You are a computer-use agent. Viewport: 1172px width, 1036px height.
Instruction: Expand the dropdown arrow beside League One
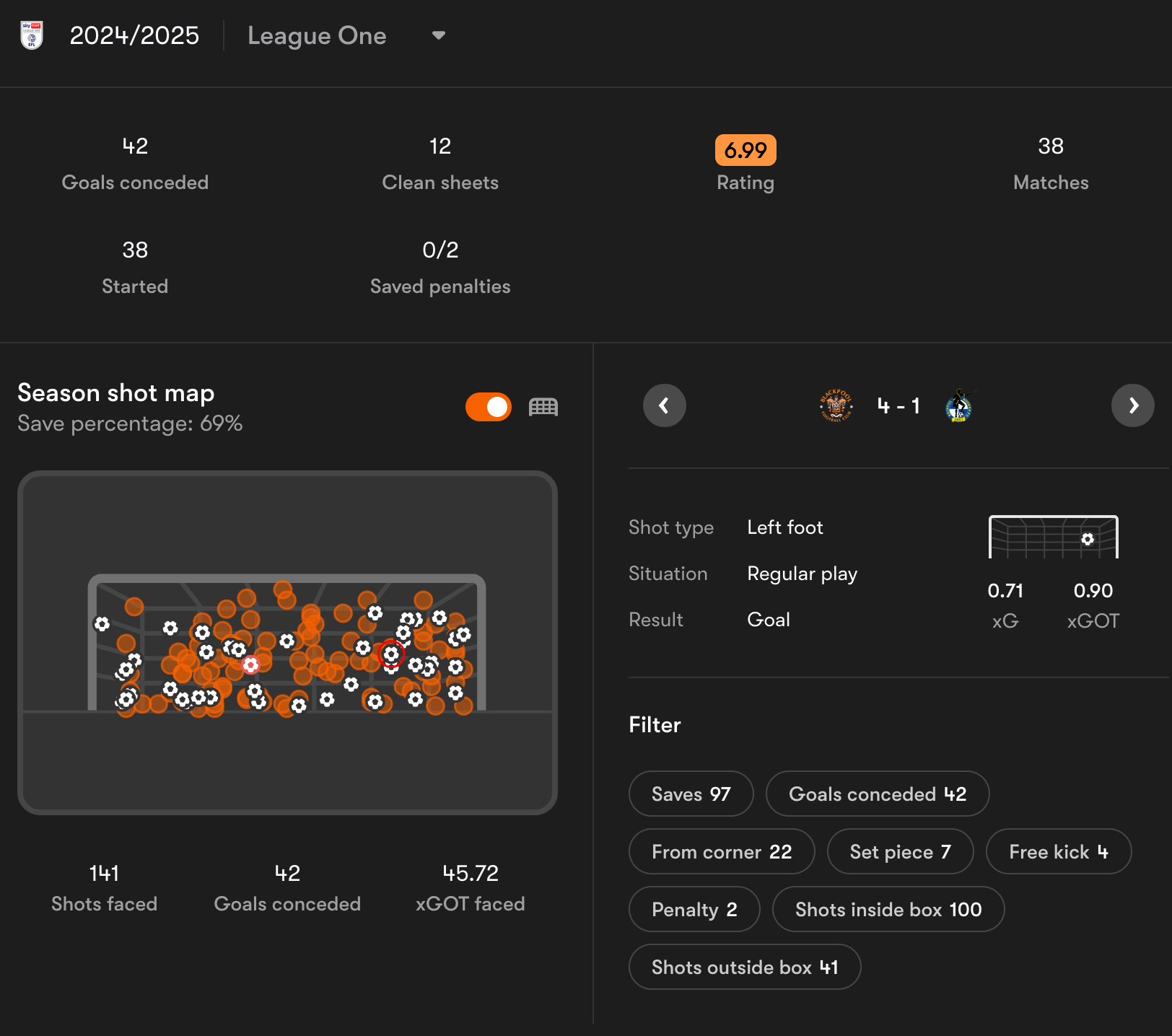click(x=438, y=35)
